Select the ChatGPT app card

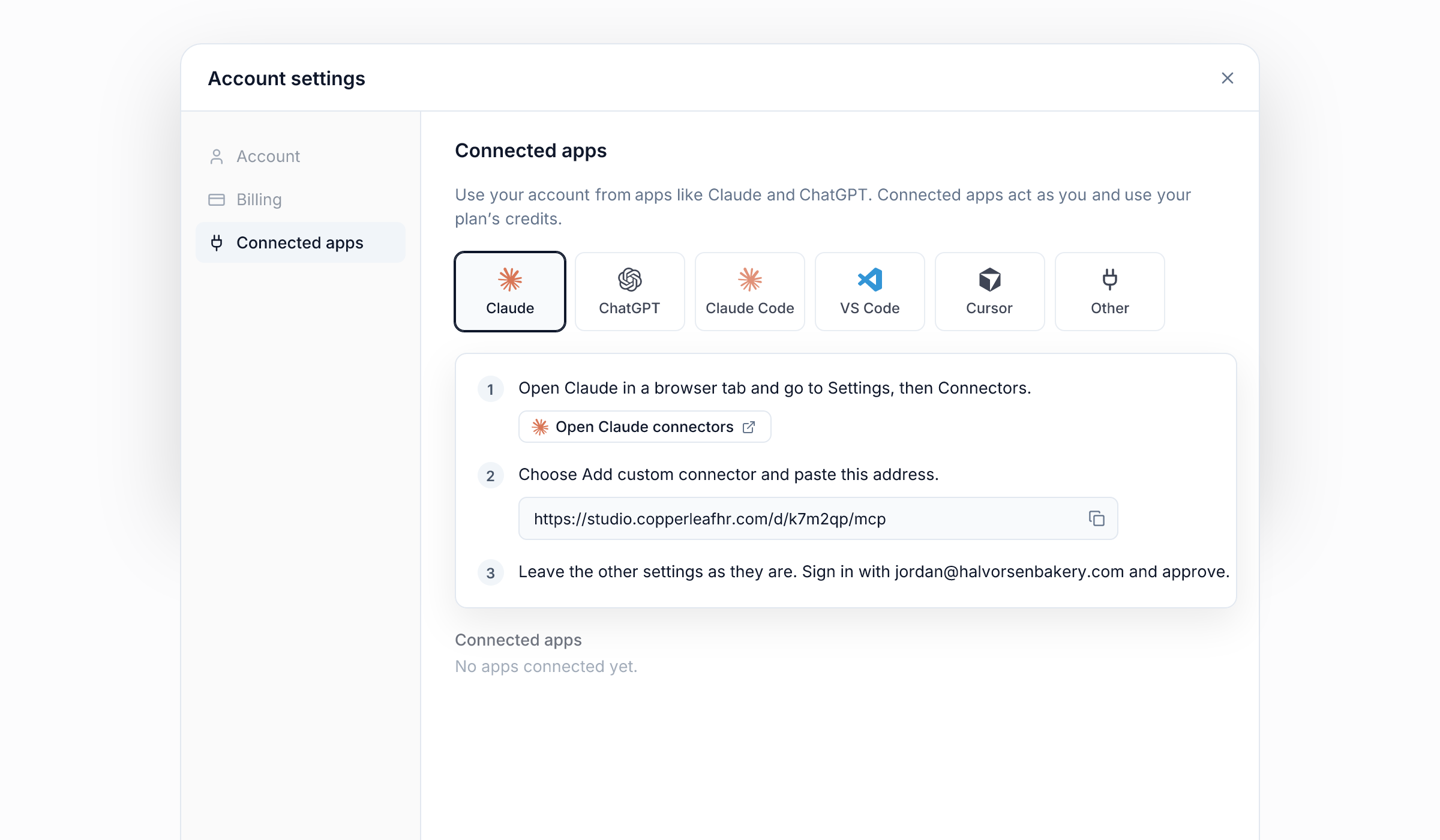630,292
